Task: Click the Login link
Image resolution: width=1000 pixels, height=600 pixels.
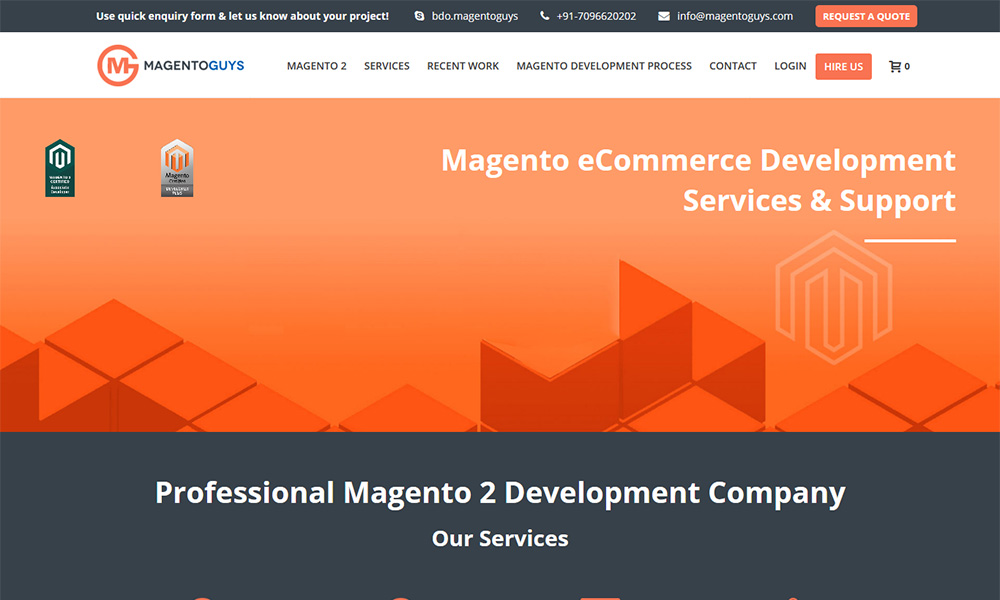Action: pyautogui.click(x=790, y=66)
